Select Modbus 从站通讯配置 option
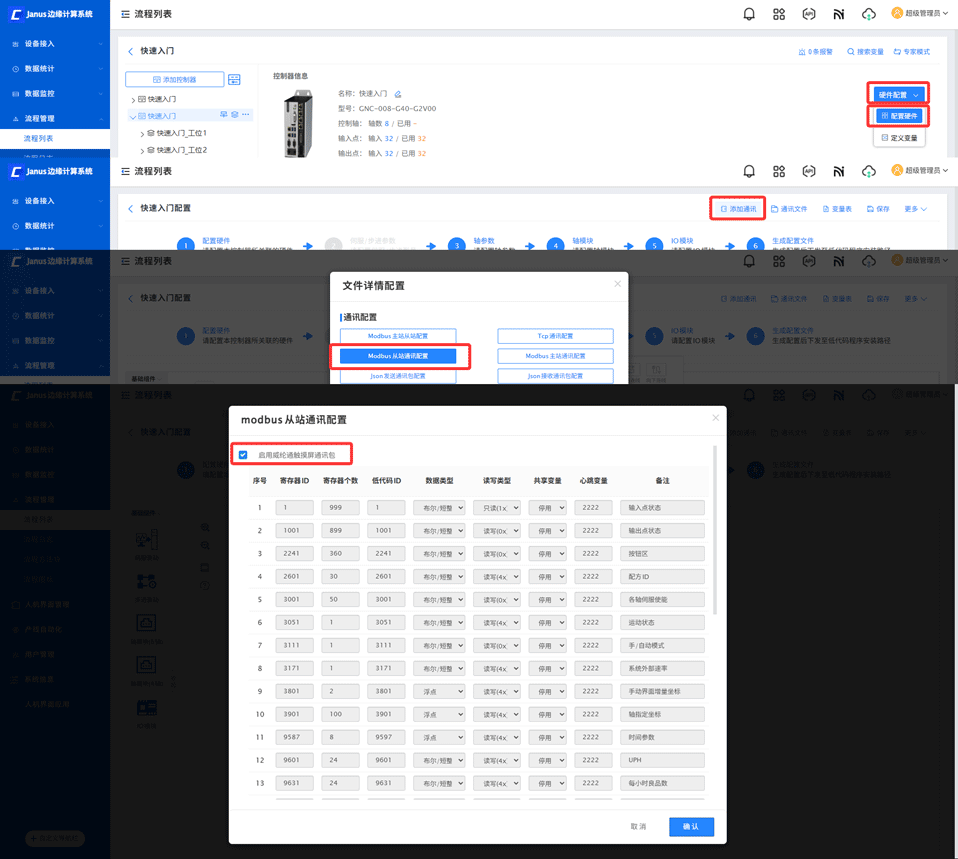Viewport: 958px width, 859px height. coord(398,356)
